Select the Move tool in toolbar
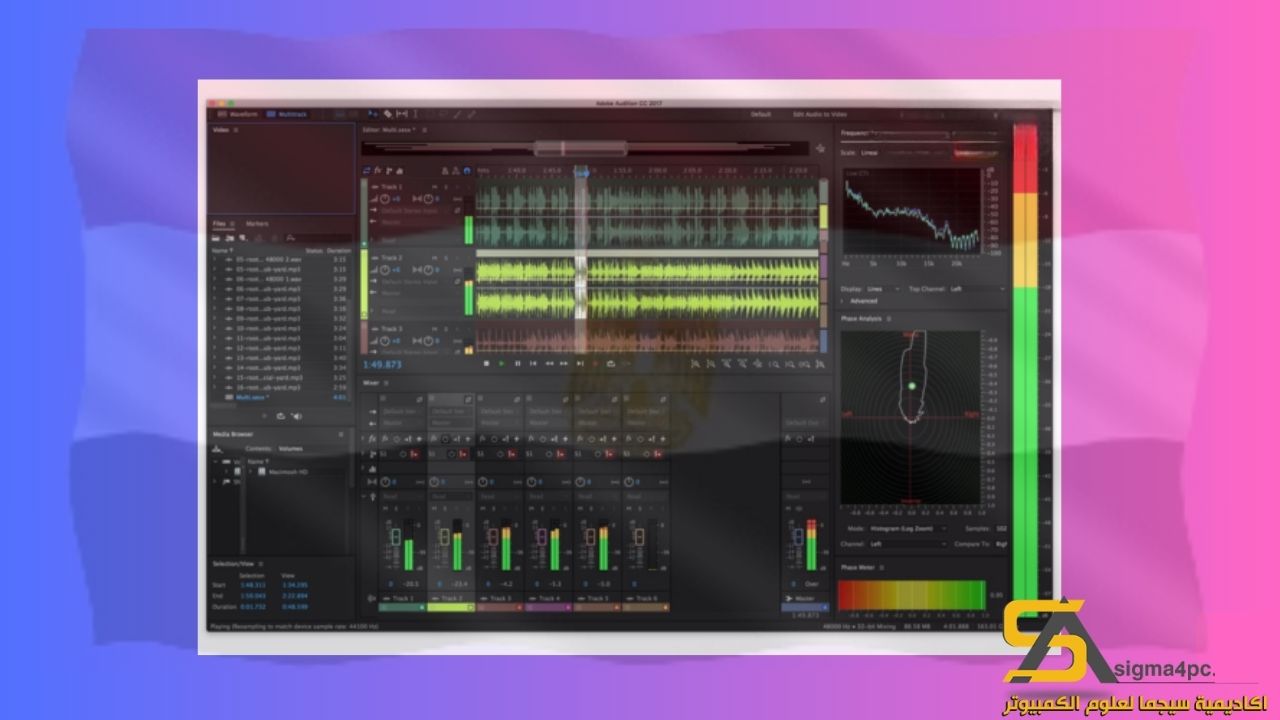This screenshot has height=720, width=1280. pyautogui.click(x=373, y=114)
